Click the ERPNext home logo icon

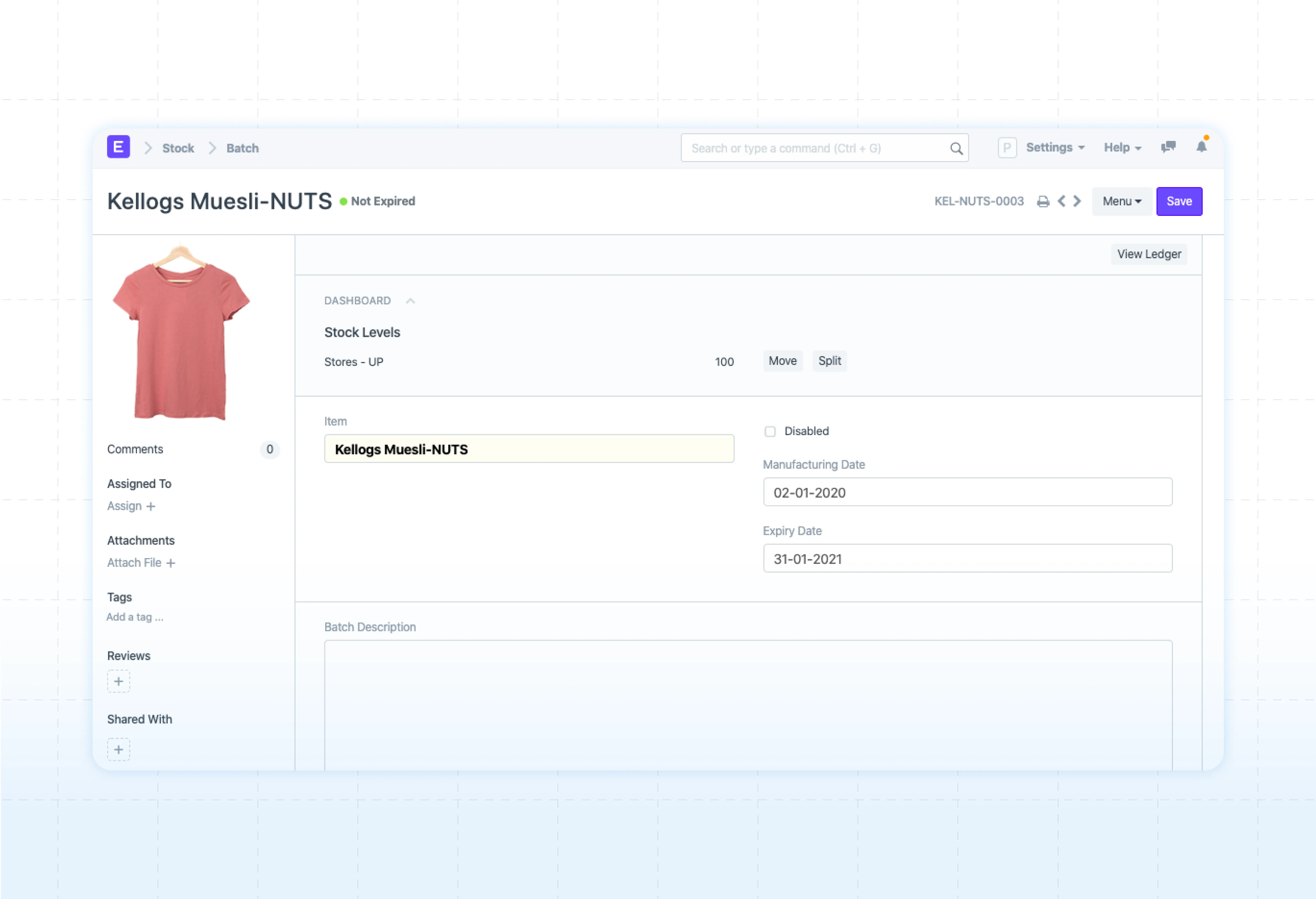(x=118, y=147)
